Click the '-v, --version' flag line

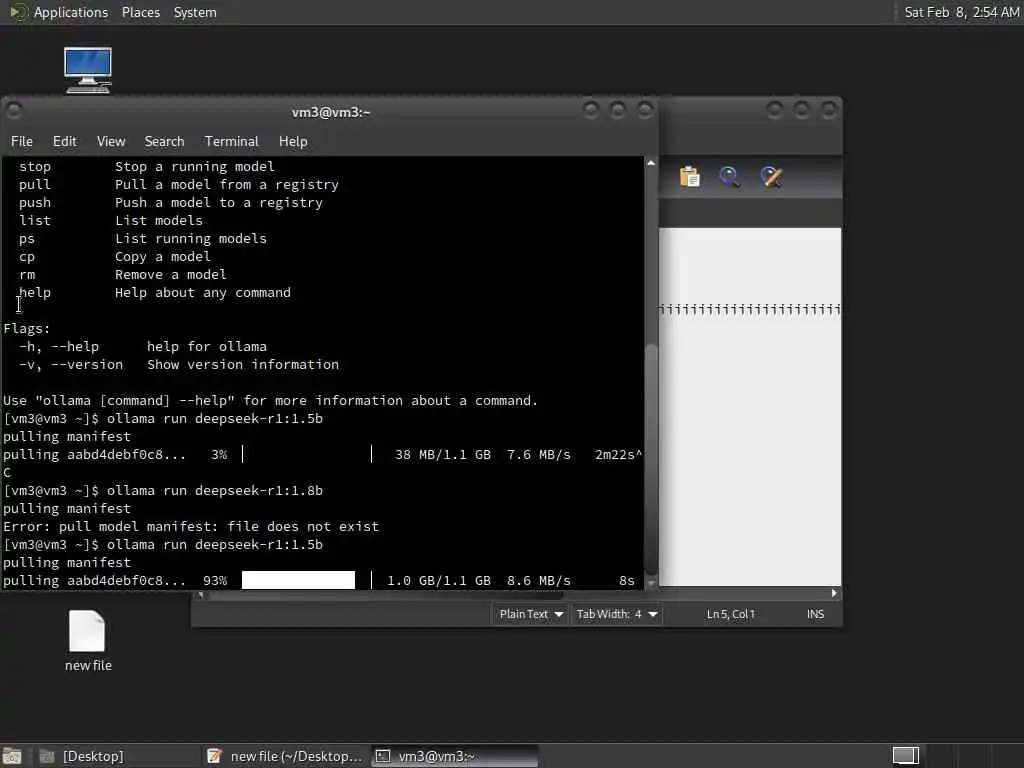178,364
